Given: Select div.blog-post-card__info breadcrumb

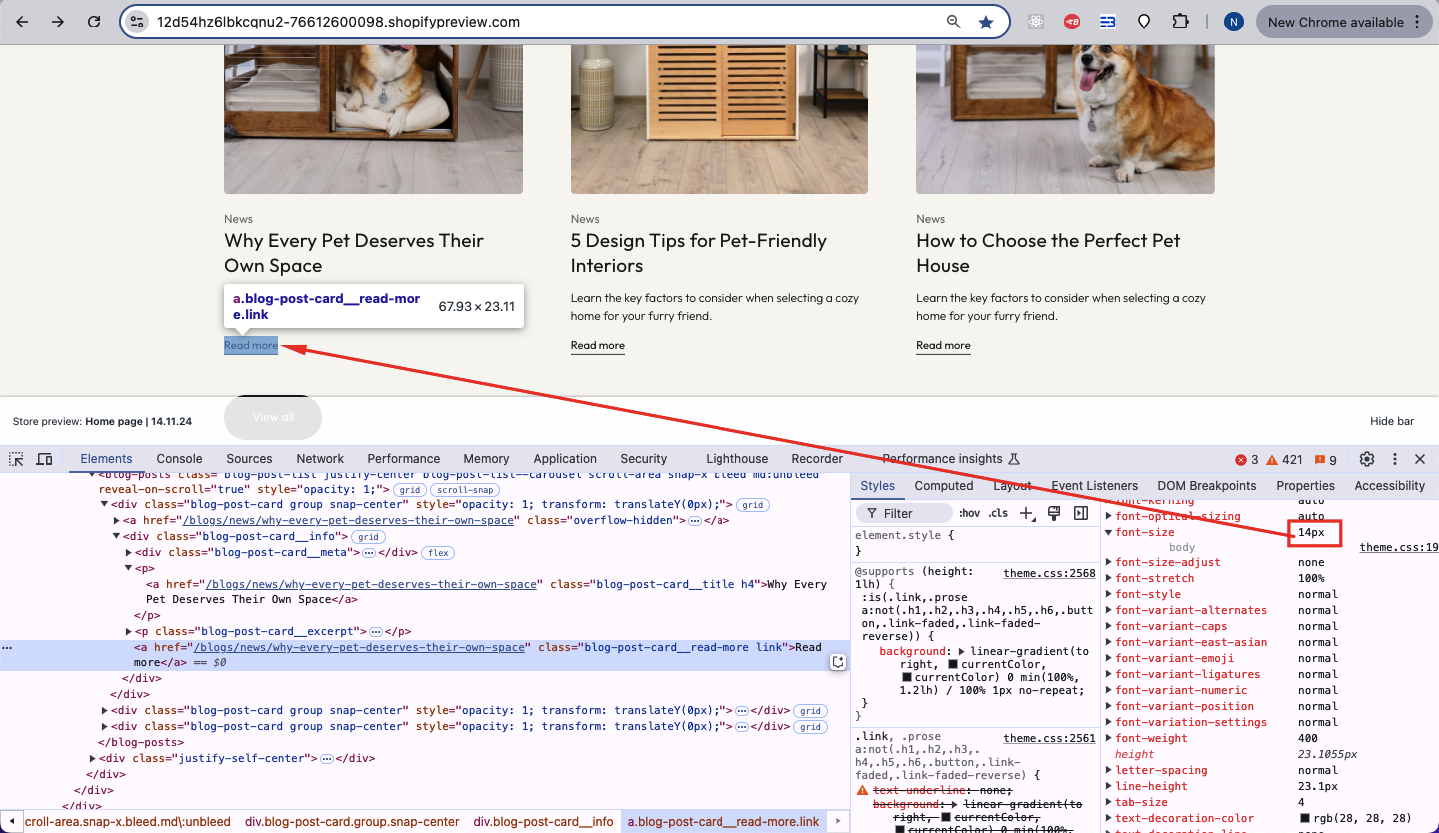Looking at the screenshot, I should pyautogui.click(x=544, y=822).
